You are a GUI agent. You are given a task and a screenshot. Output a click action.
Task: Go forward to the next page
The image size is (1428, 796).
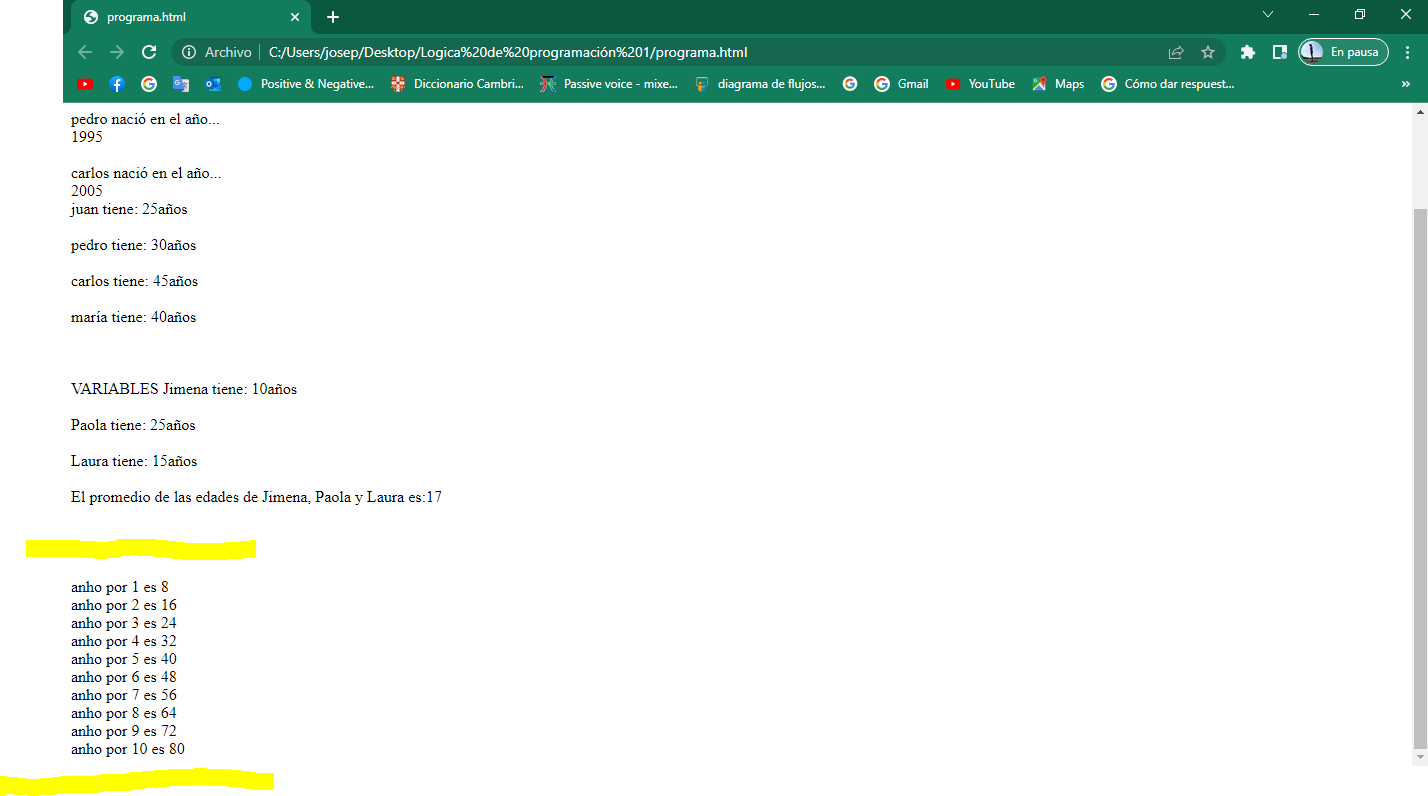click(117, 52)
